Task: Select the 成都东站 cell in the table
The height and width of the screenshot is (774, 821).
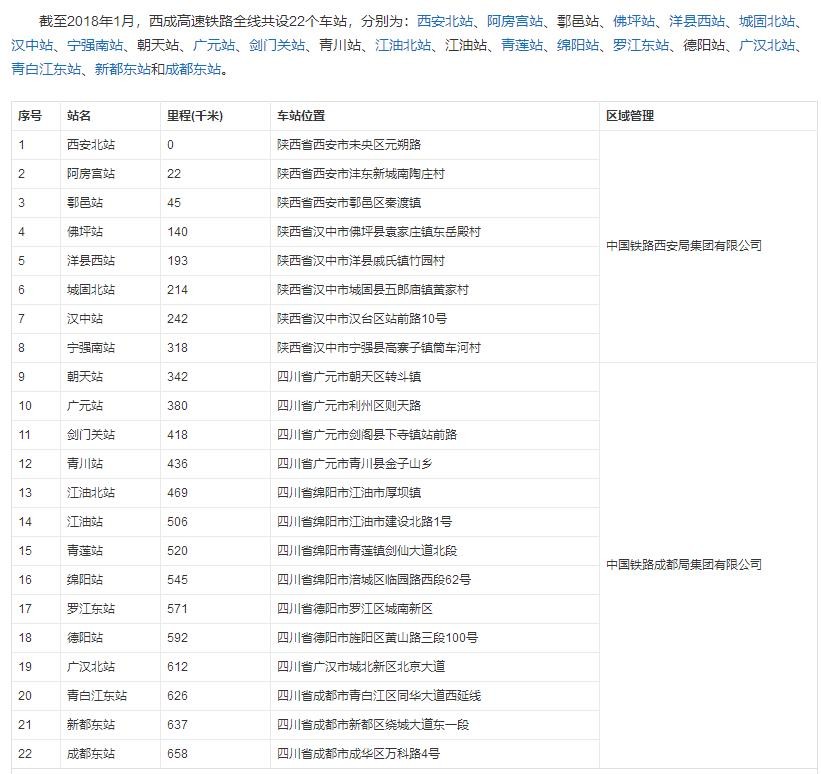Action: coord(91,753)
